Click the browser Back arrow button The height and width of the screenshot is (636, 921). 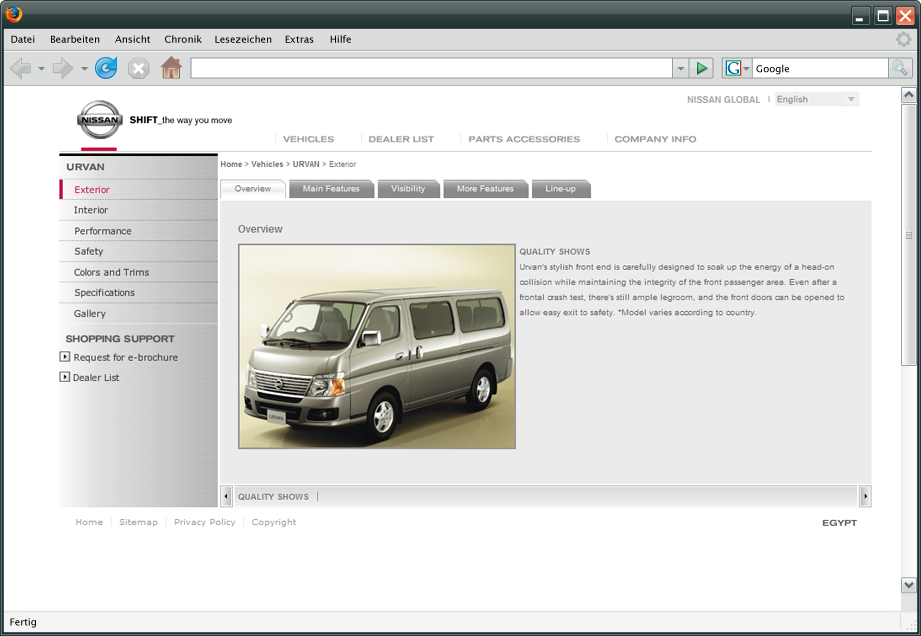21,69
